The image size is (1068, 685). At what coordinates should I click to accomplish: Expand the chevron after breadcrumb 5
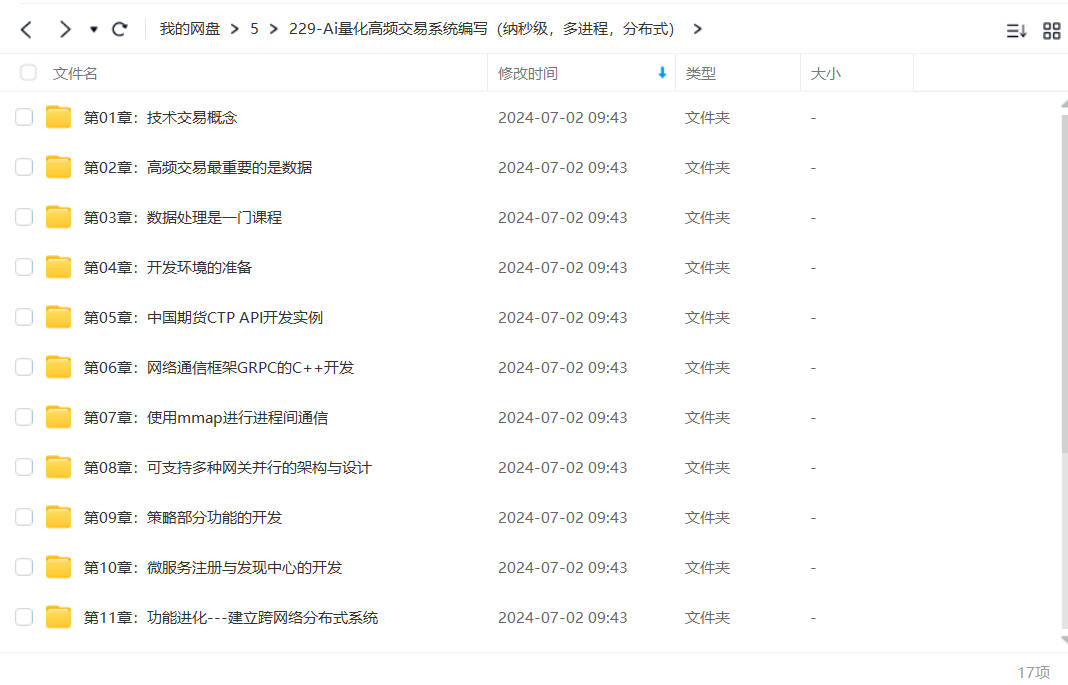[274, 29]
